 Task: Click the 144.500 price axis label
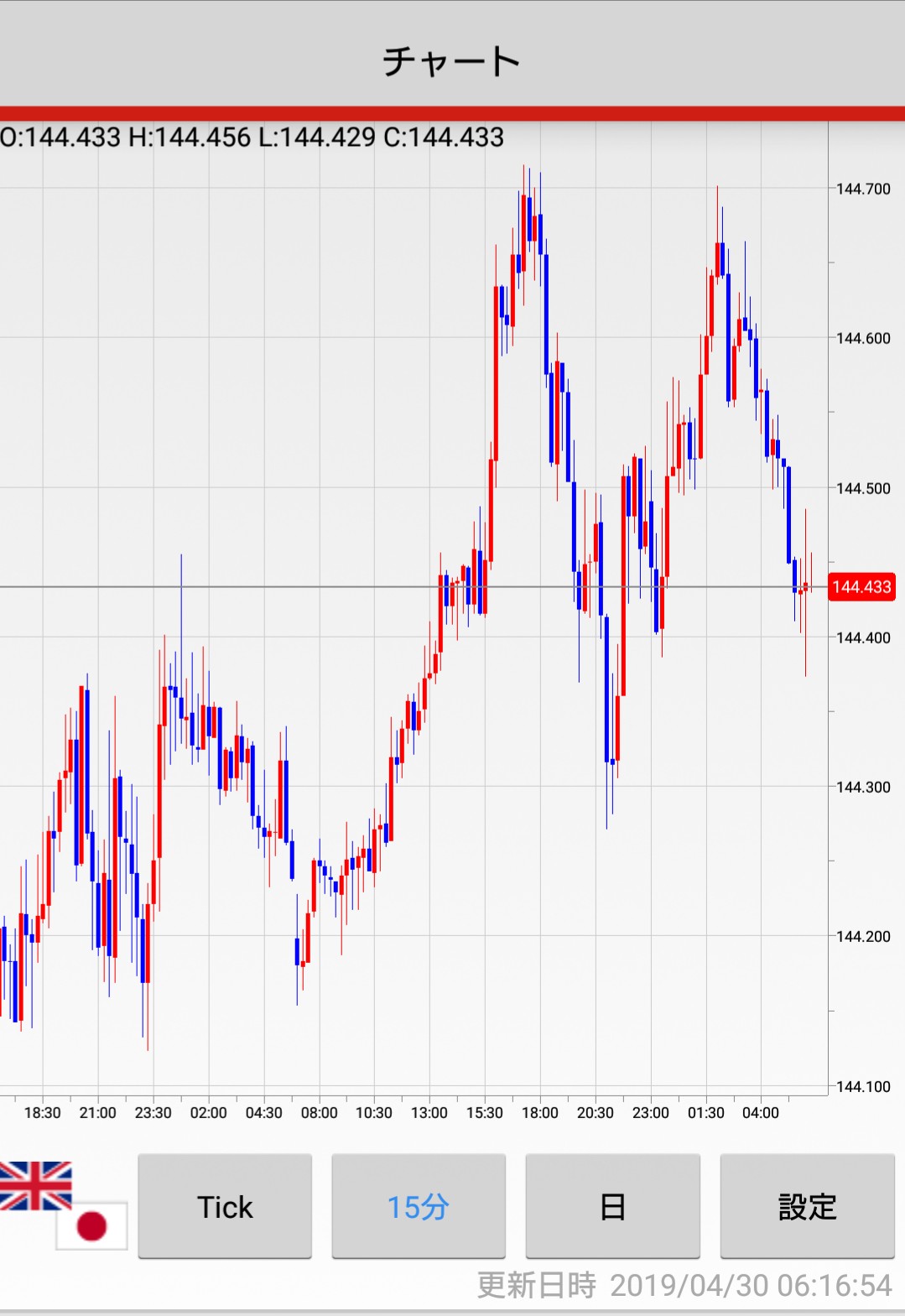coord(863,489)
